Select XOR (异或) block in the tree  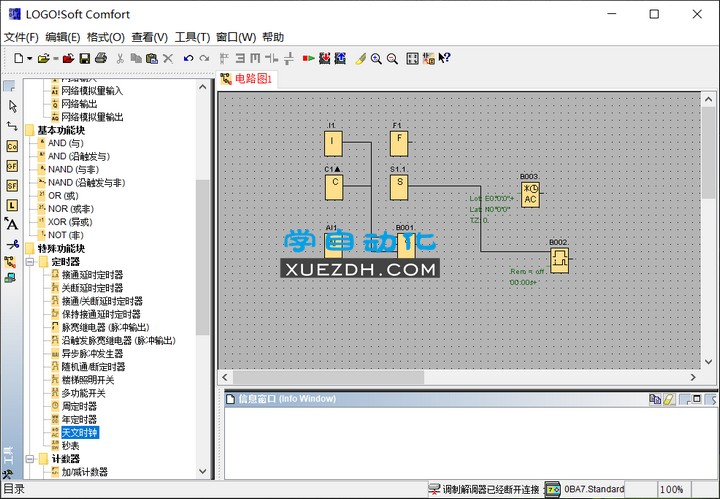[x=70, y=222]
